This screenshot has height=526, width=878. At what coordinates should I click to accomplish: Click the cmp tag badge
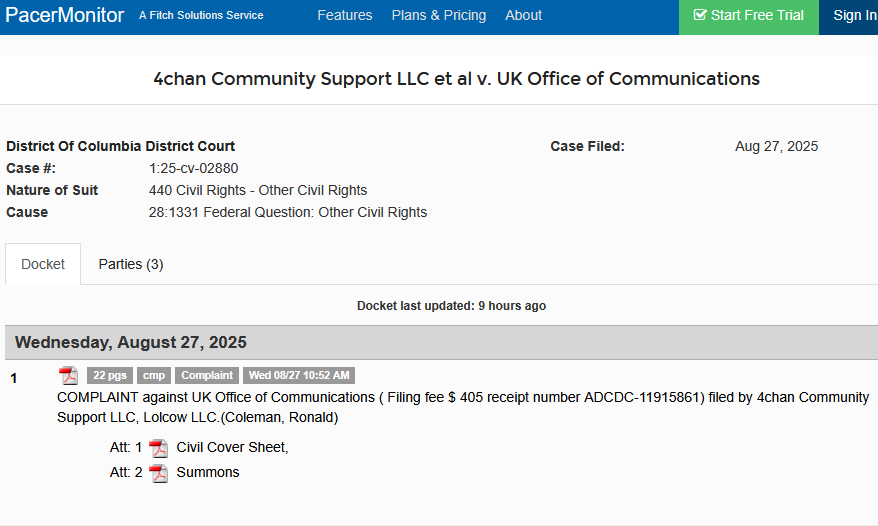click(x=154, y=375)
